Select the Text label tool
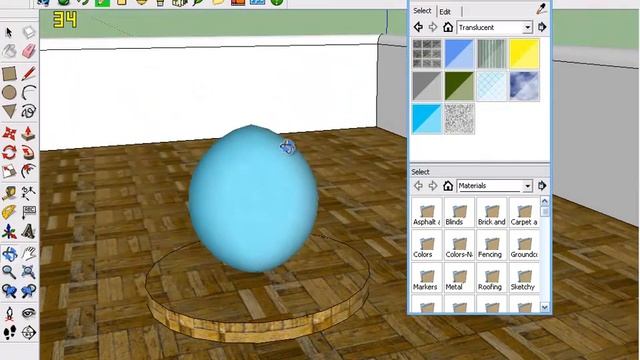 [28, 212]
